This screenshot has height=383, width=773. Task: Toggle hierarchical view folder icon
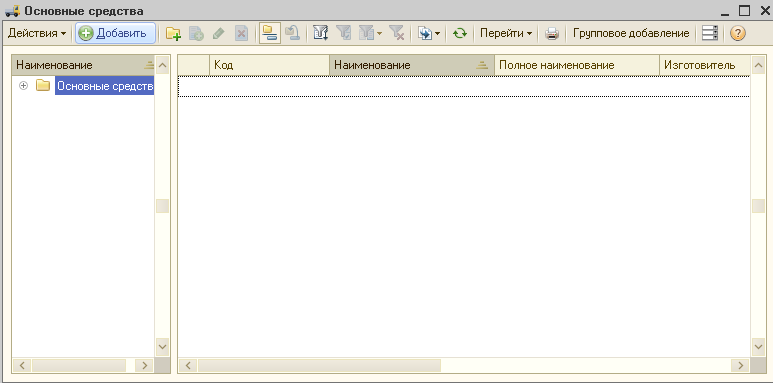[270, 34]
